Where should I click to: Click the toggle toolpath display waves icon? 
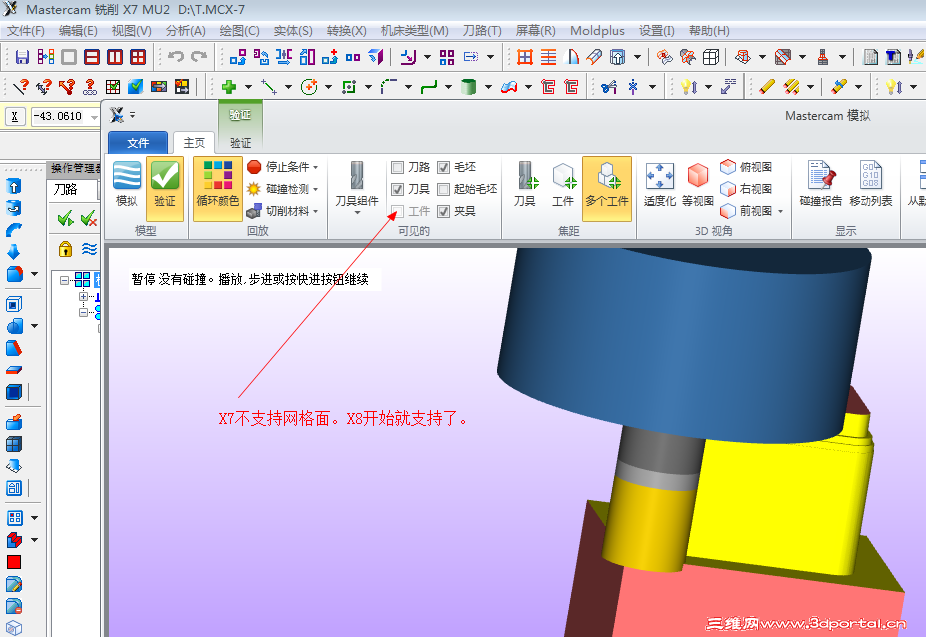pos(89,249)
